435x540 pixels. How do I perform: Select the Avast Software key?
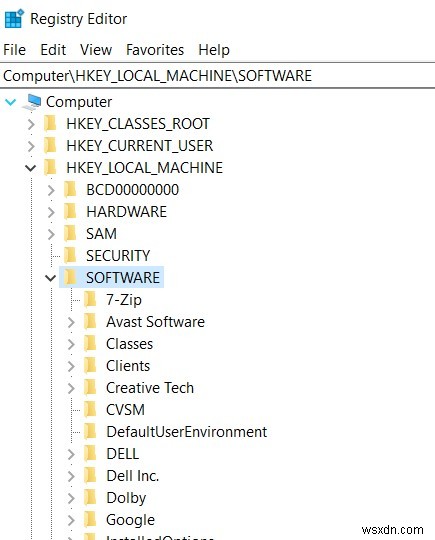pyautogui.click(x=155, y=322)
